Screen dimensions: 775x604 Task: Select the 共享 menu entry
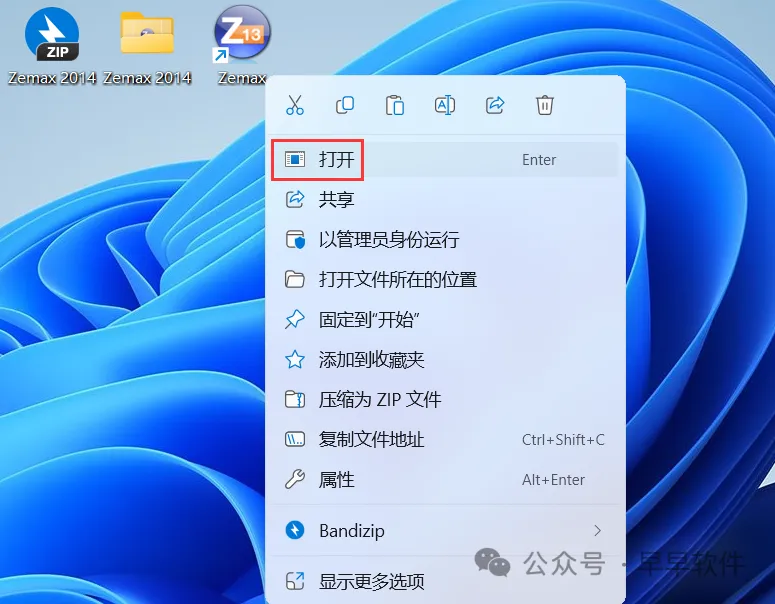click(445, 200)
